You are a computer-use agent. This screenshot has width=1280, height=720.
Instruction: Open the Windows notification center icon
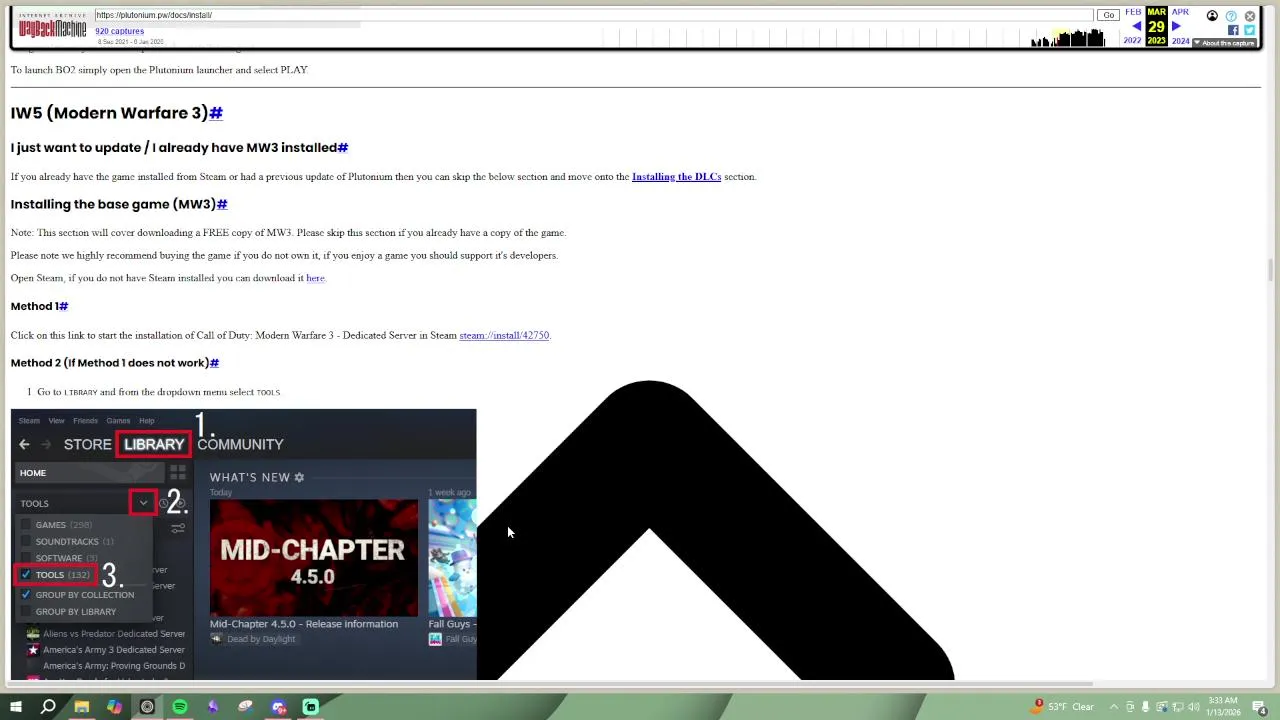(1260, 707)
